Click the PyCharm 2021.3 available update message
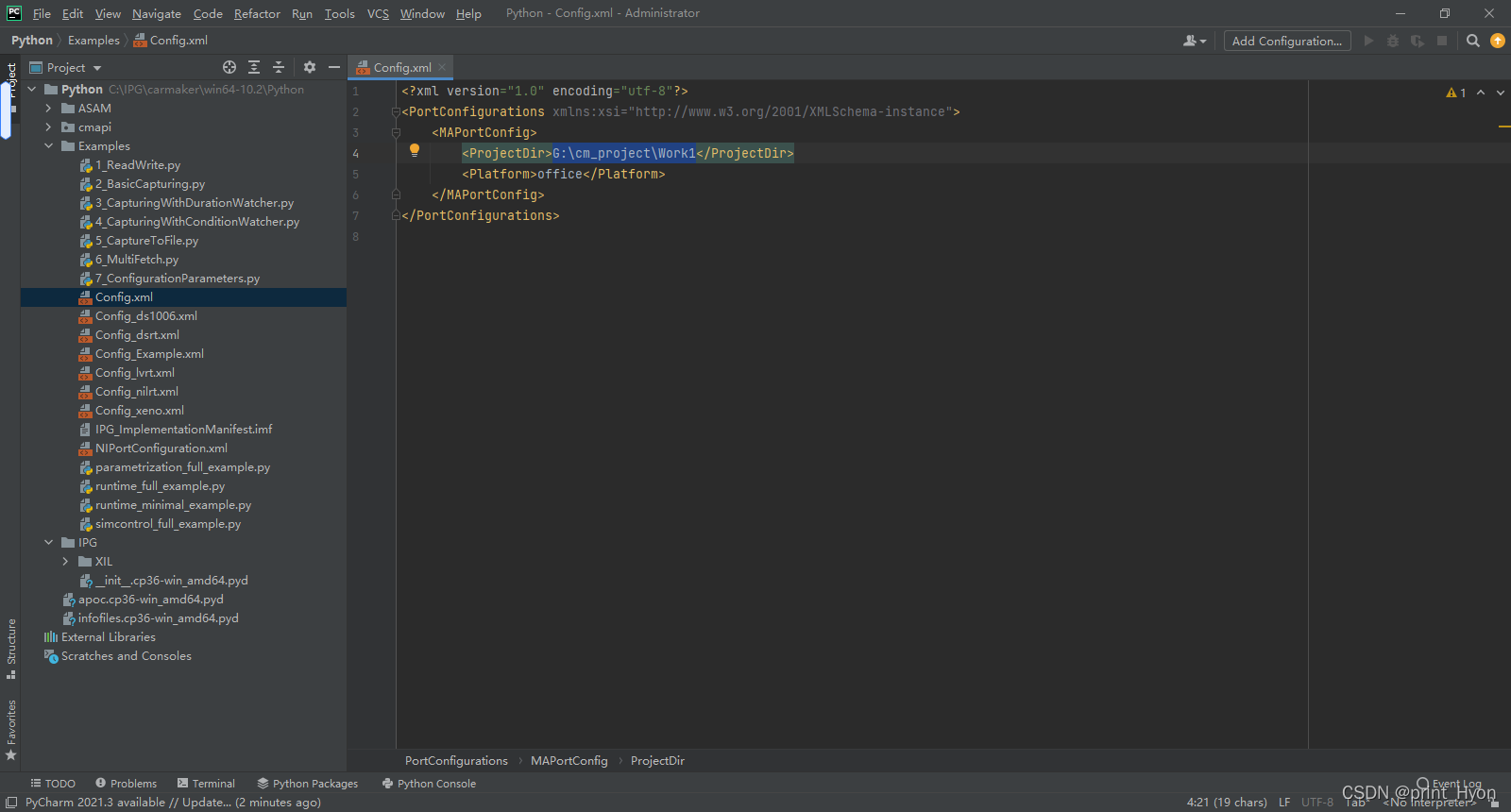Viewport: 1511px width, 812px height. tap(173, 802)
